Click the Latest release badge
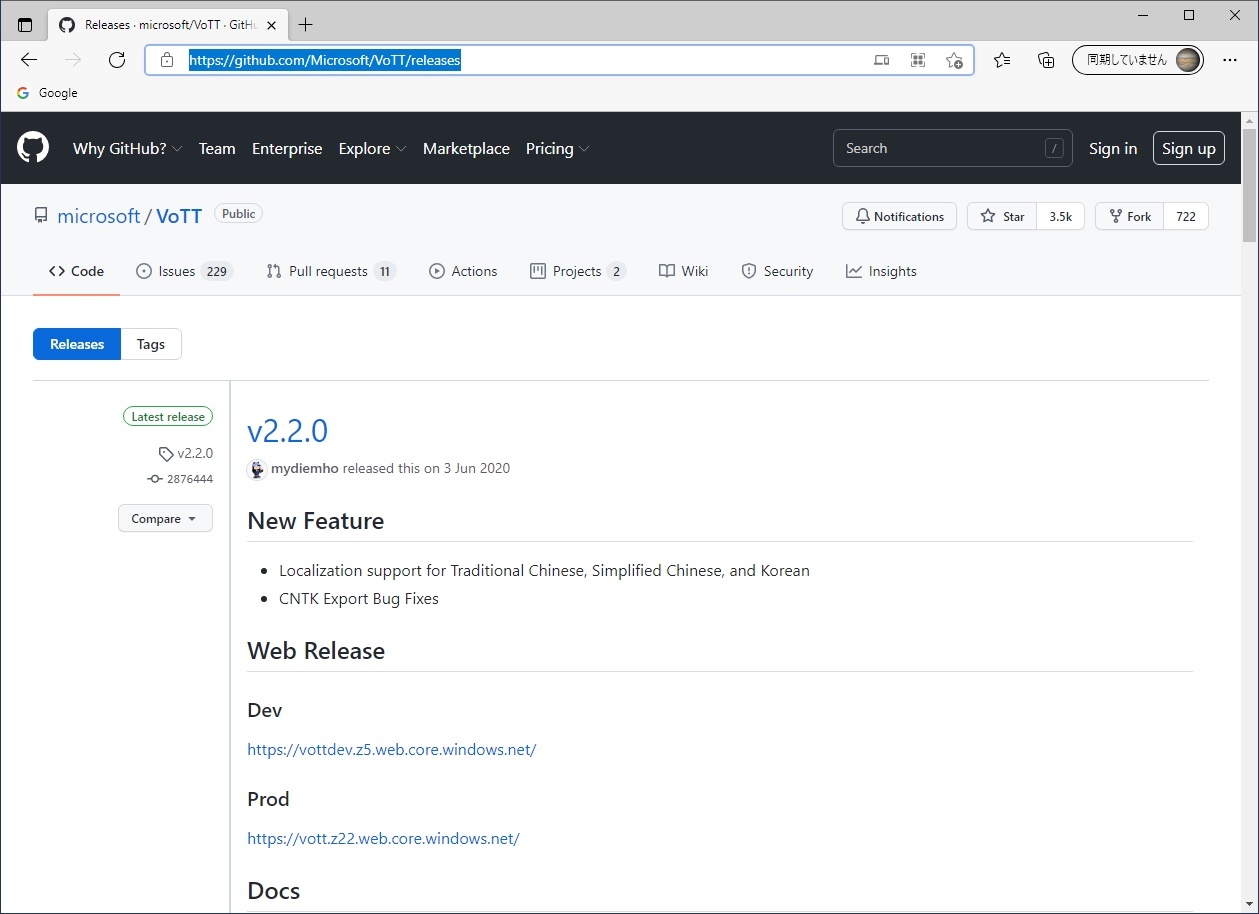The width and height of the screenshot is (1259, 914). [168, 417]
